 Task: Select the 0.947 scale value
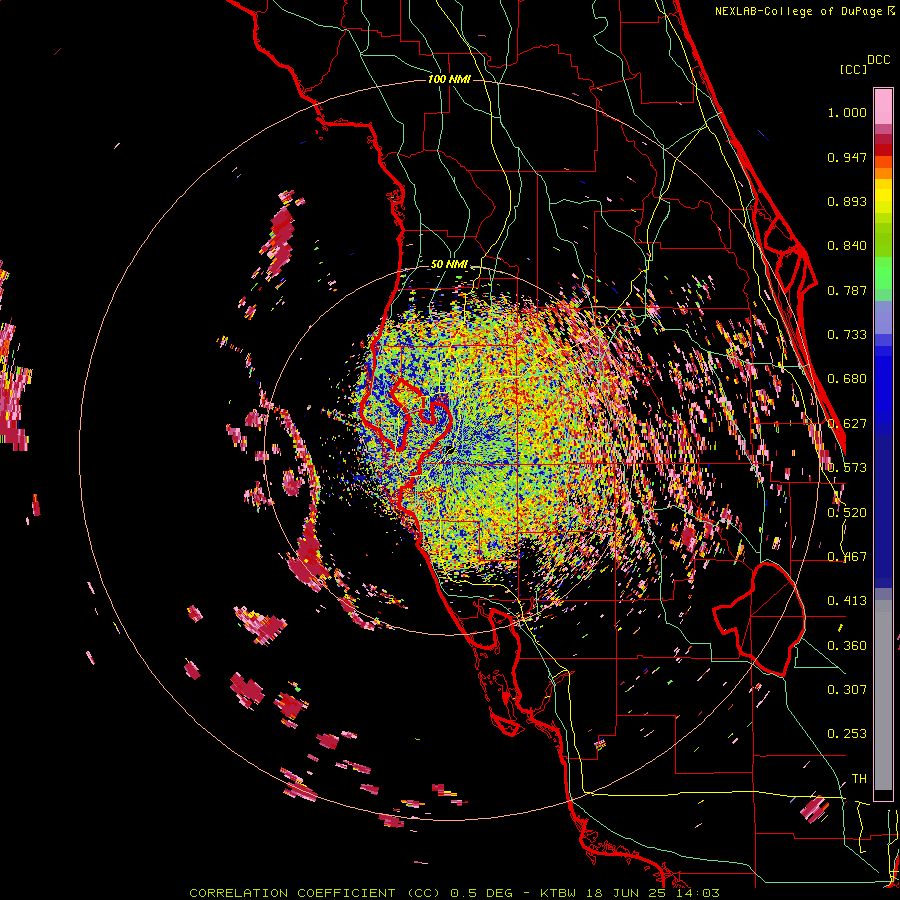847,157
